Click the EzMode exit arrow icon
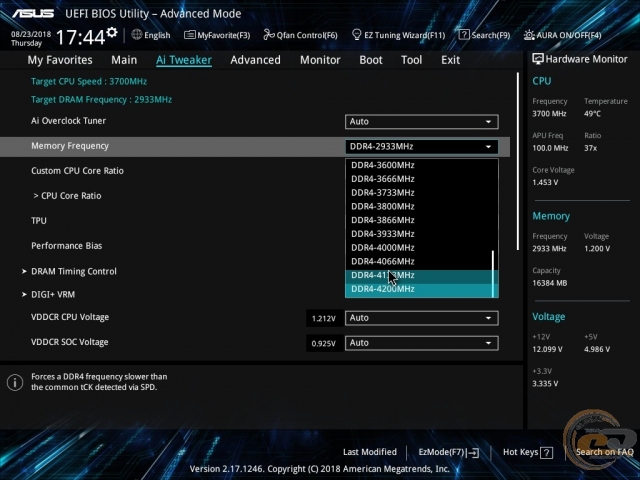Screen dimensions: 640x480 coord(473,452)
